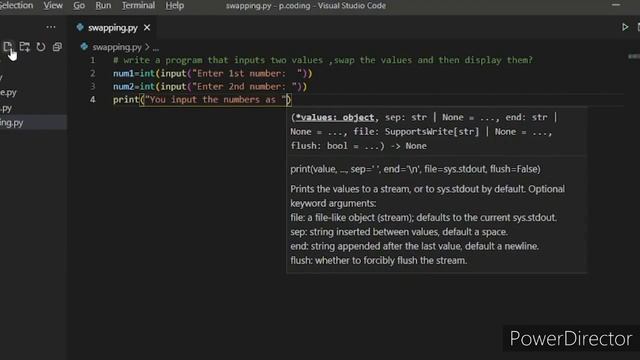The height and width of the screenshot is (360, 640).
Task: Click line number 2 in the gutter
Action: (93, 73)
